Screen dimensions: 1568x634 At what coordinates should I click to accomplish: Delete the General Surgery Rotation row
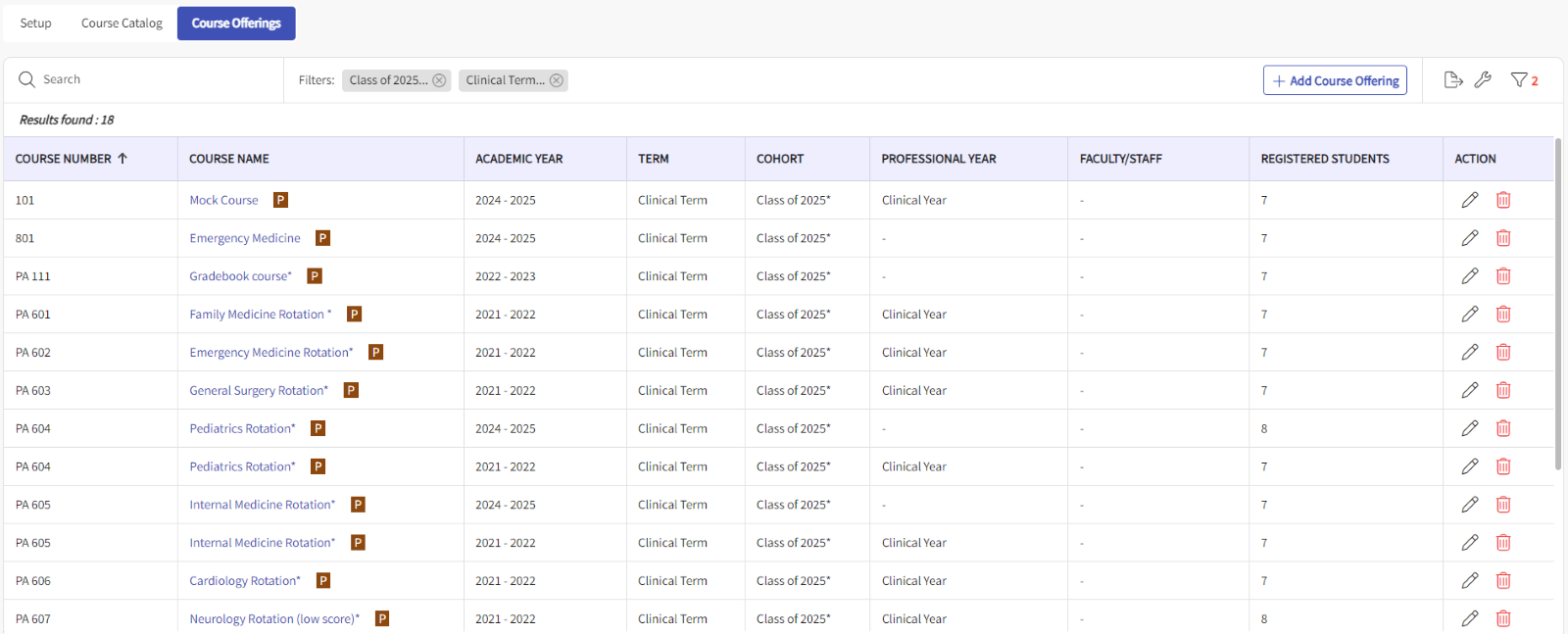[1503, 390]
